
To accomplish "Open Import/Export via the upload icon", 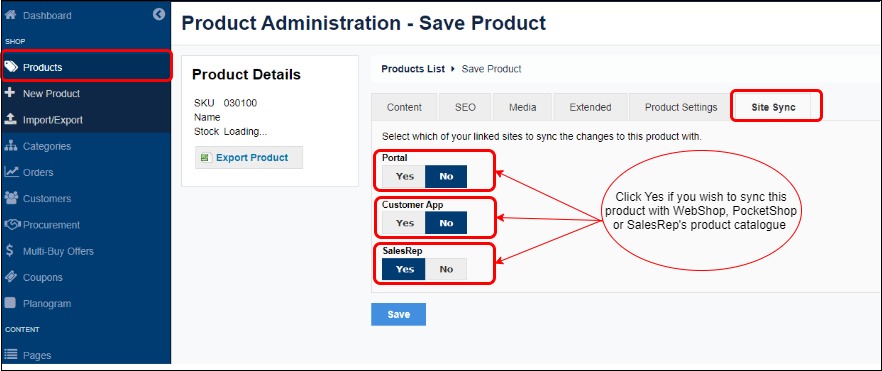I will point(10,119).
